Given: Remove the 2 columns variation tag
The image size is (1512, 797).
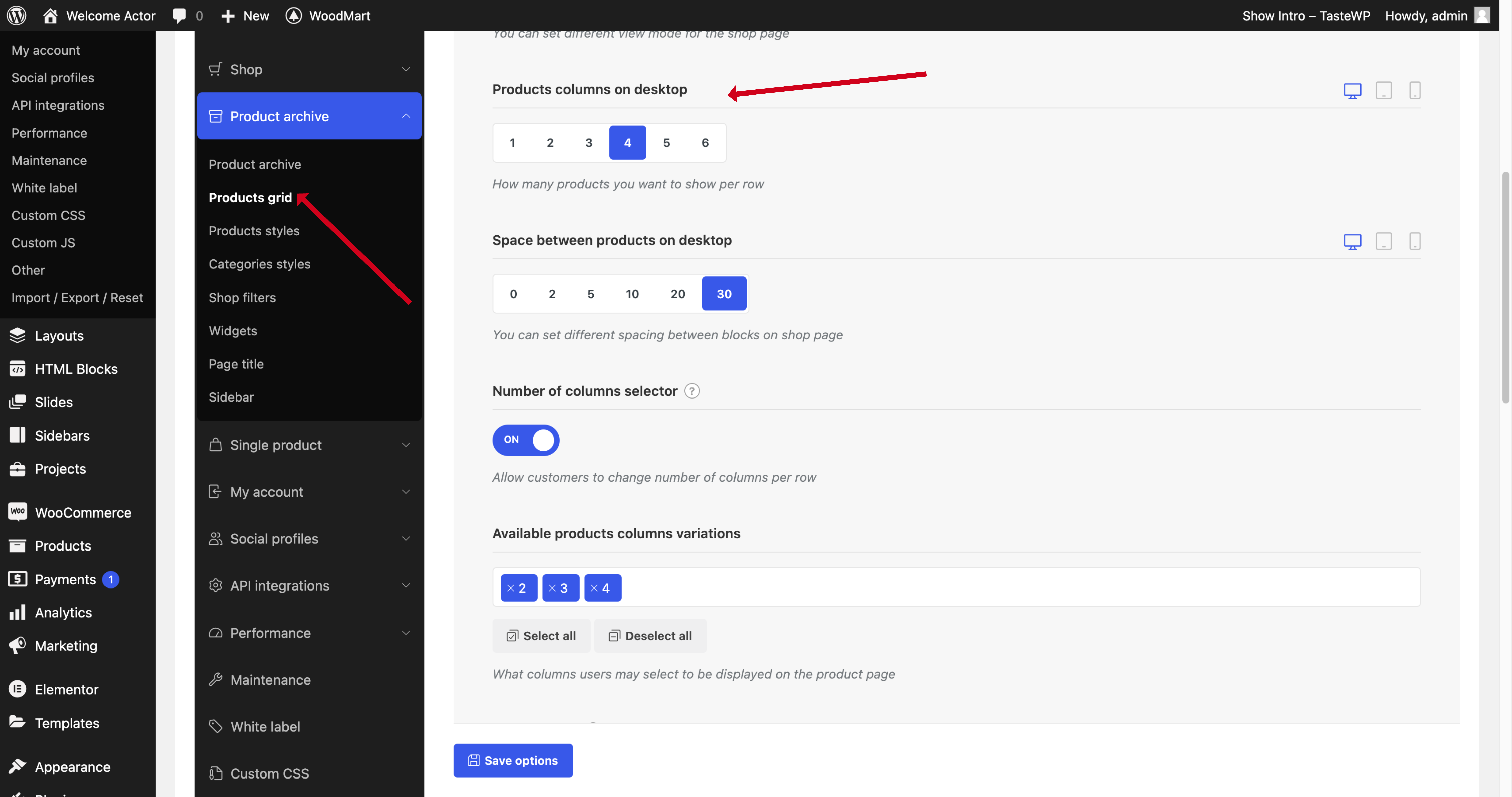Looking at the screenshot, I should [511, 588].
